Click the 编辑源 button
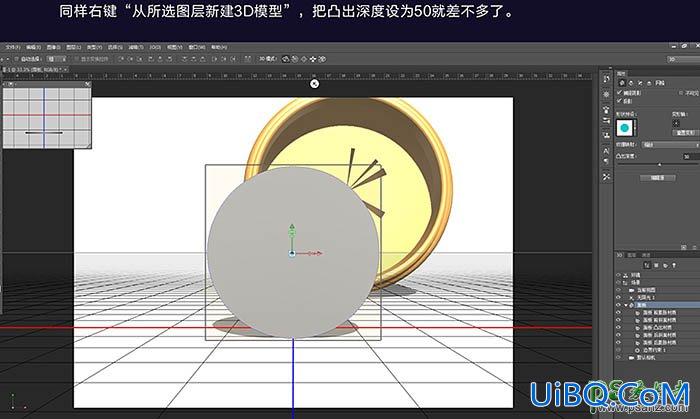Viewport: 700px width, 419px height. (658, 178)
